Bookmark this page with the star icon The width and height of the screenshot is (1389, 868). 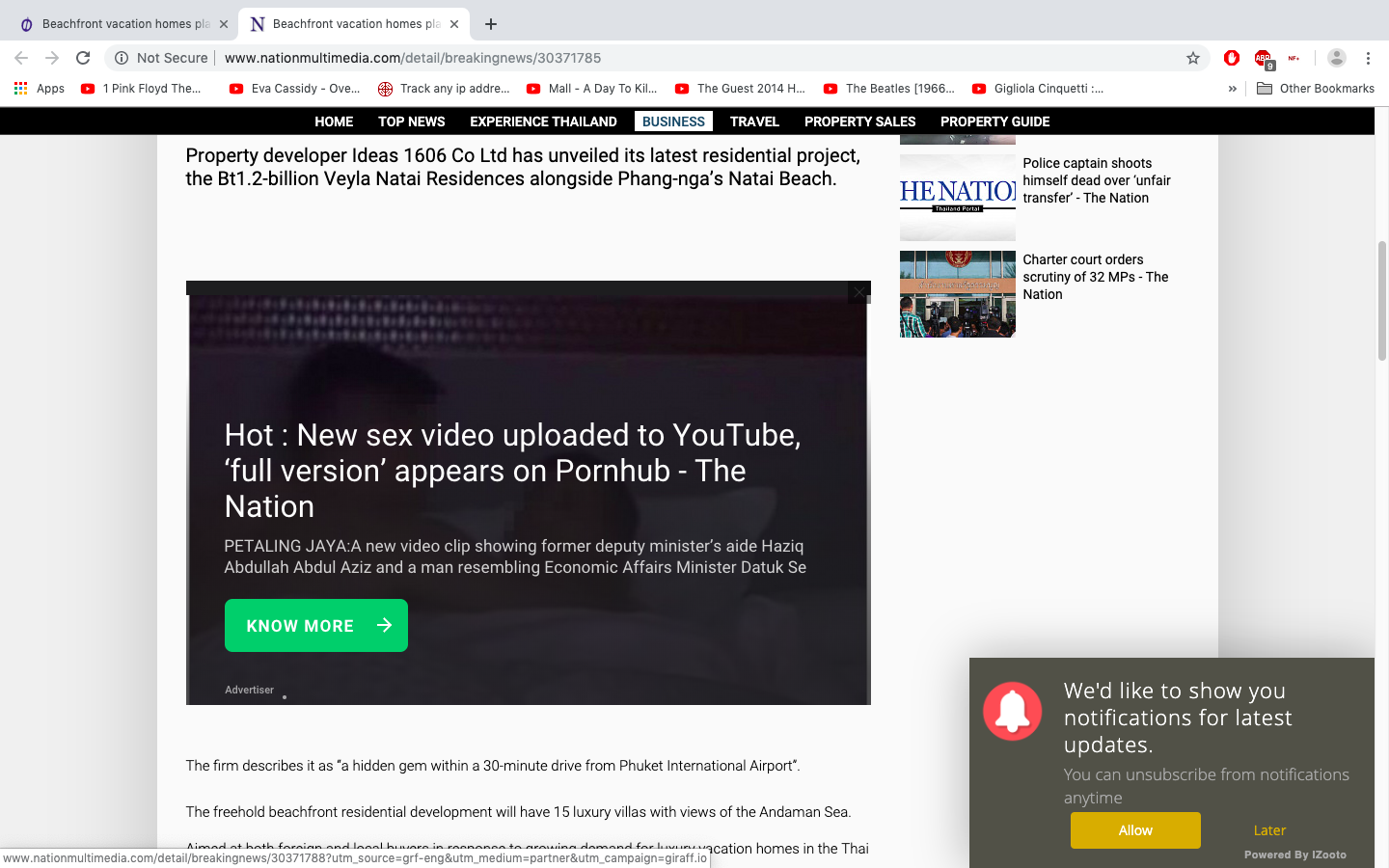tap(1193, 58)
